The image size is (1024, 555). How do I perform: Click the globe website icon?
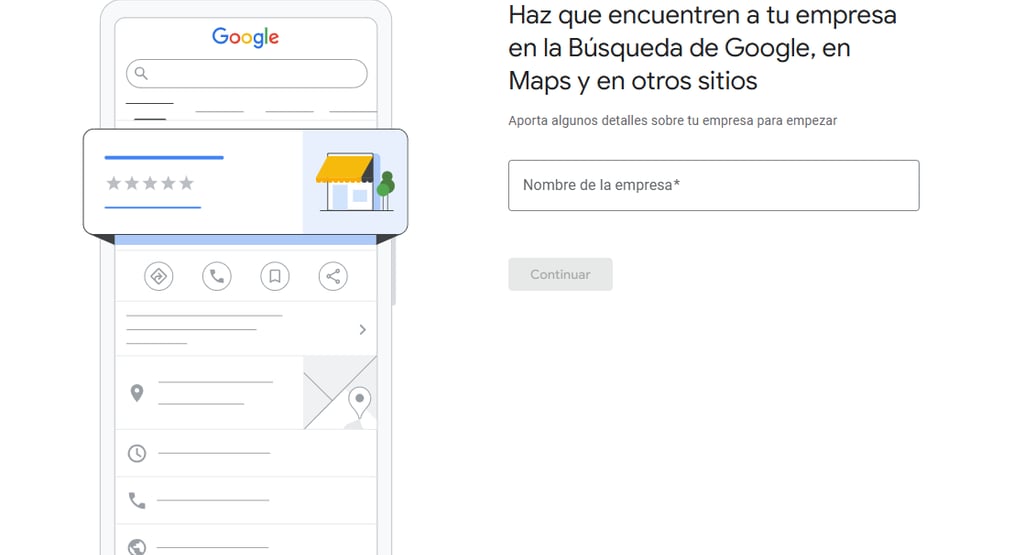(x=136, y=547)
